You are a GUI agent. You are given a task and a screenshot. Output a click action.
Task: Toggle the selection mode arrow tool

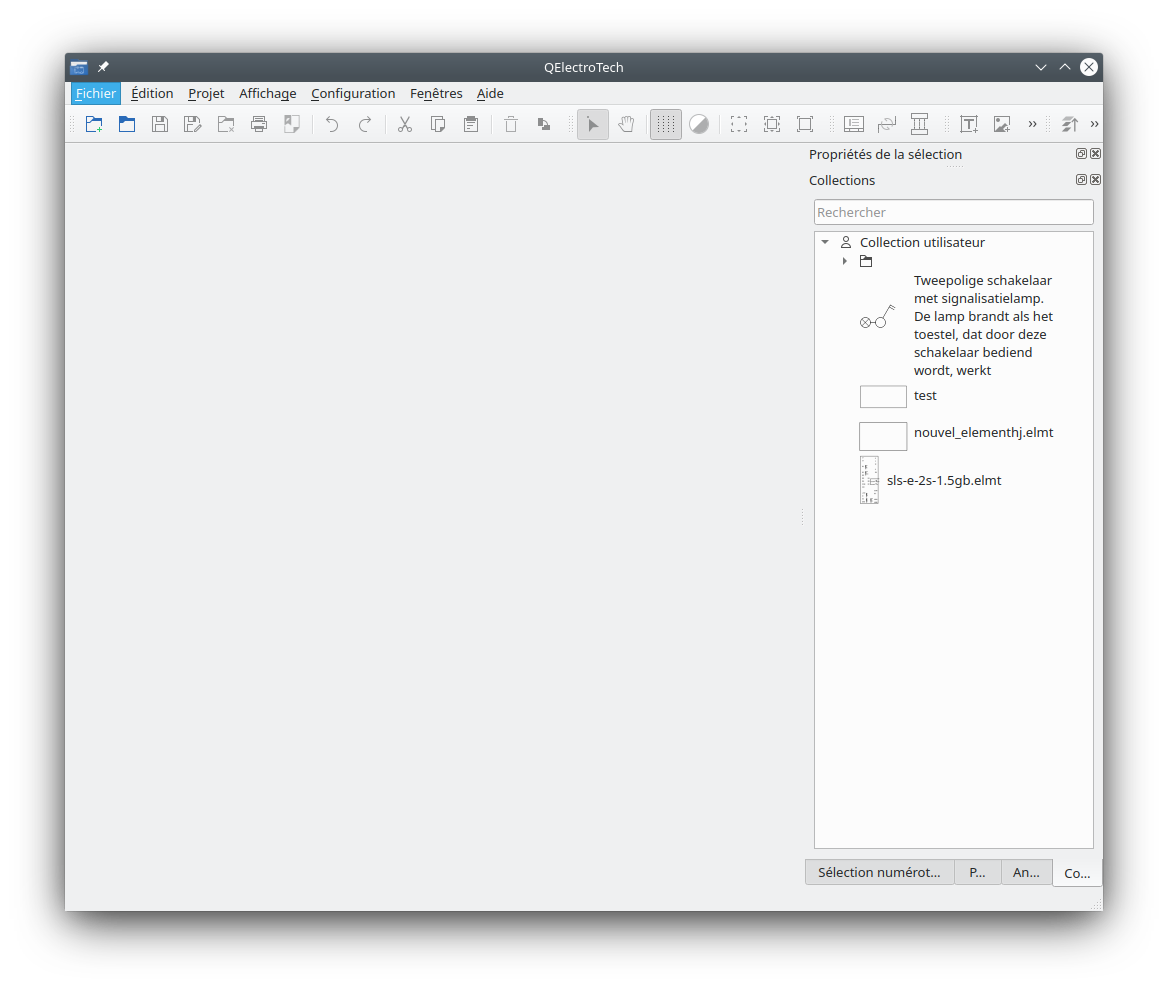(x=593, y=124)
